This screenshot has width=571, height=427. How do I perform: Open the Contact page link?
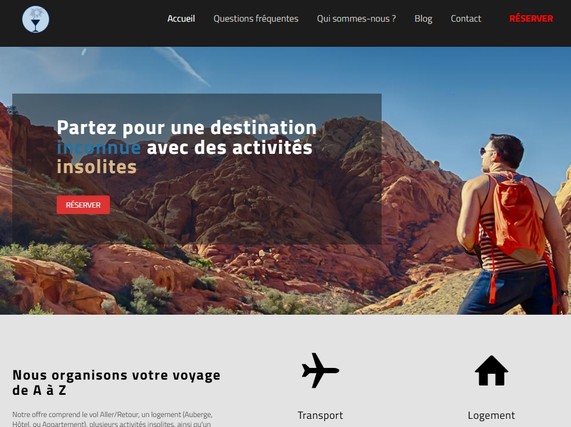click(x=466, y=19)
